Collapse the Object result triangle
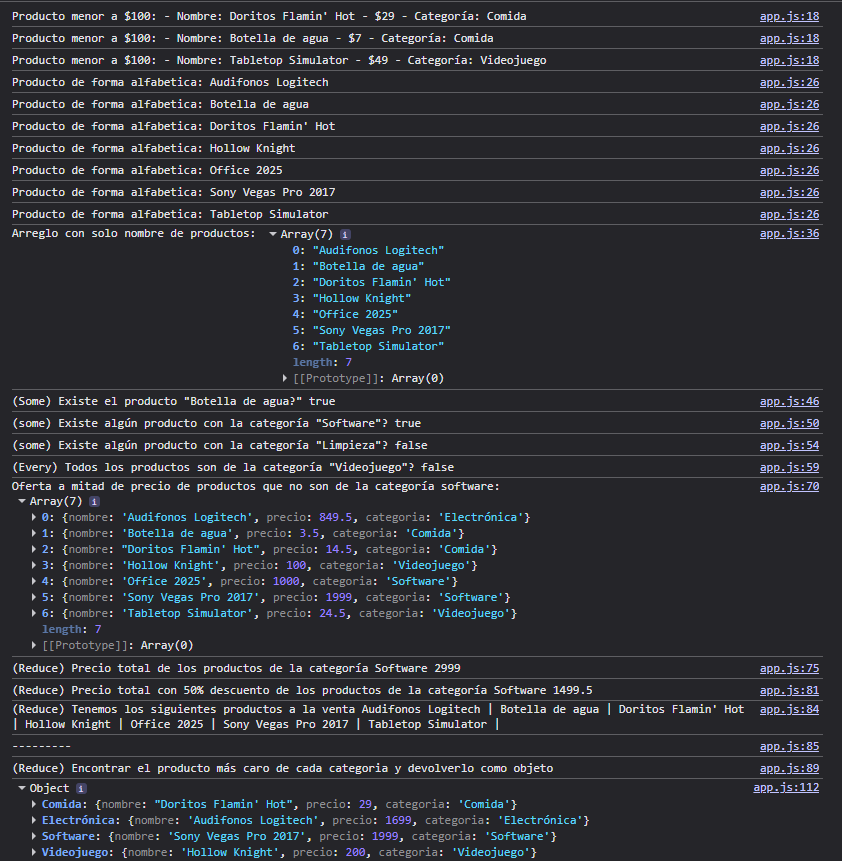This screenshot has width=842, height=861. 22,788
